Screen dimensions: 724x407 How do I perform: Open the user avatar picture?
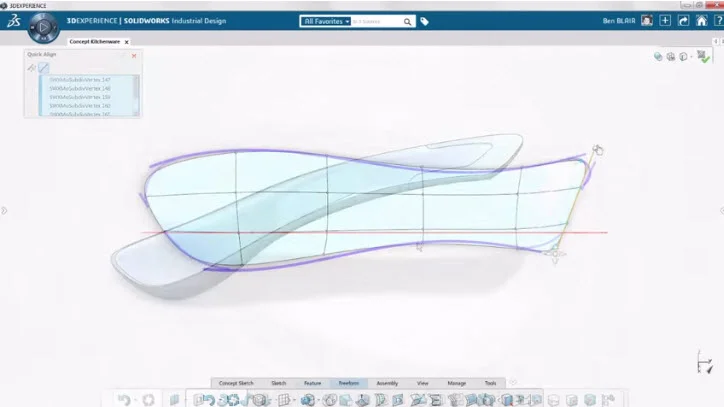[x=646, y=21]
